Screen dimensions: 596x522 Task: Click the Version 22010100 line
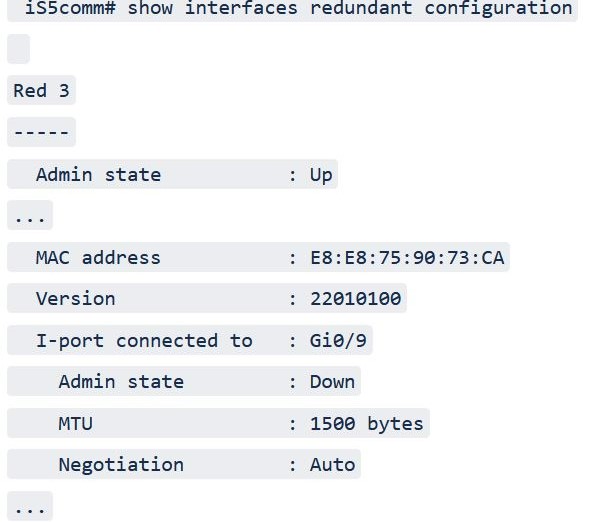(207, 298)
